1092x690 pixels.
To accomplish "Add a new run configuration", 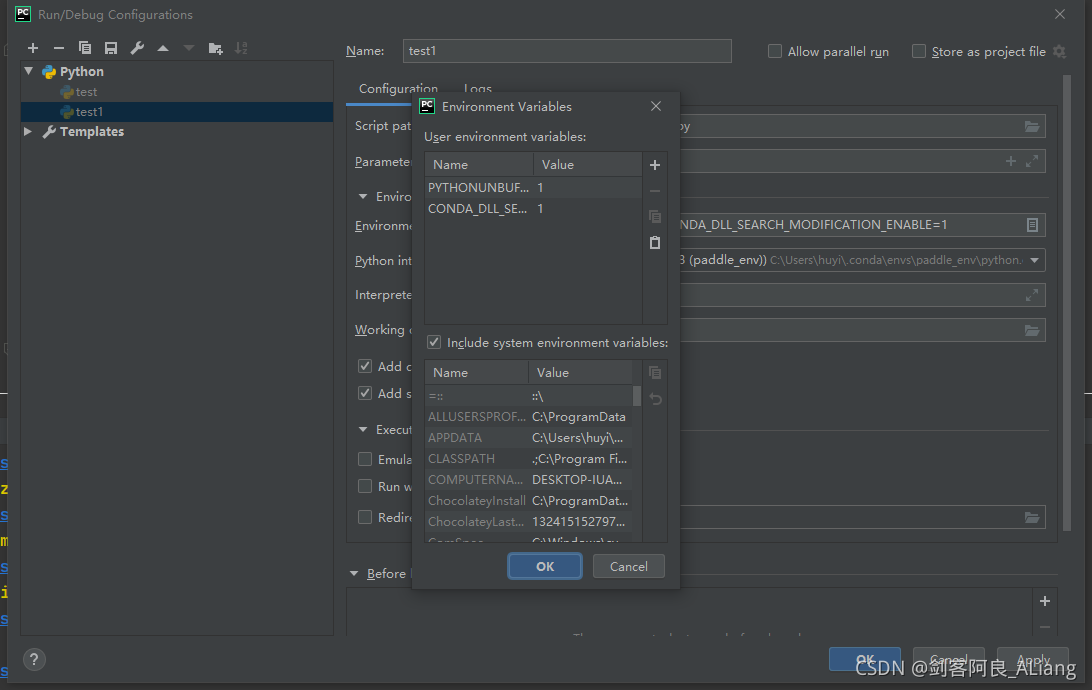I will coord(33,48).
